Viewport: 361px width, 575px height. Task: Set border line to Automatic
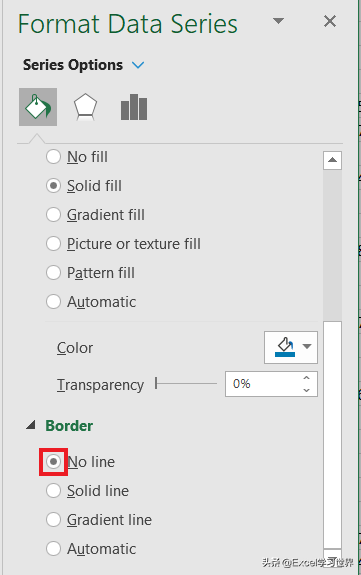91,549
